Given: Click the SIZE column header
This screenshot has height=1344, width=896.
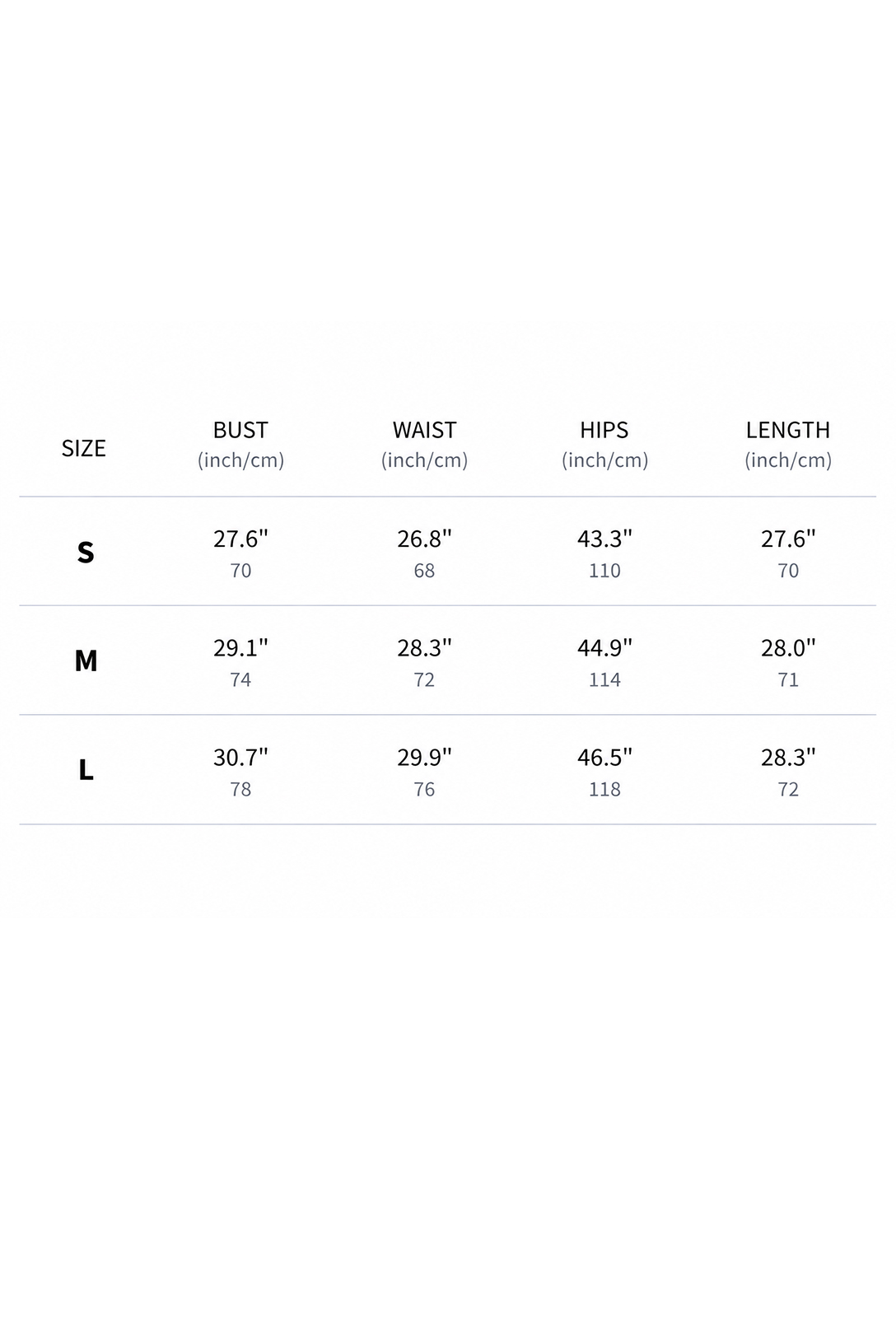Looking at the screenshot, I should point(84,448).
